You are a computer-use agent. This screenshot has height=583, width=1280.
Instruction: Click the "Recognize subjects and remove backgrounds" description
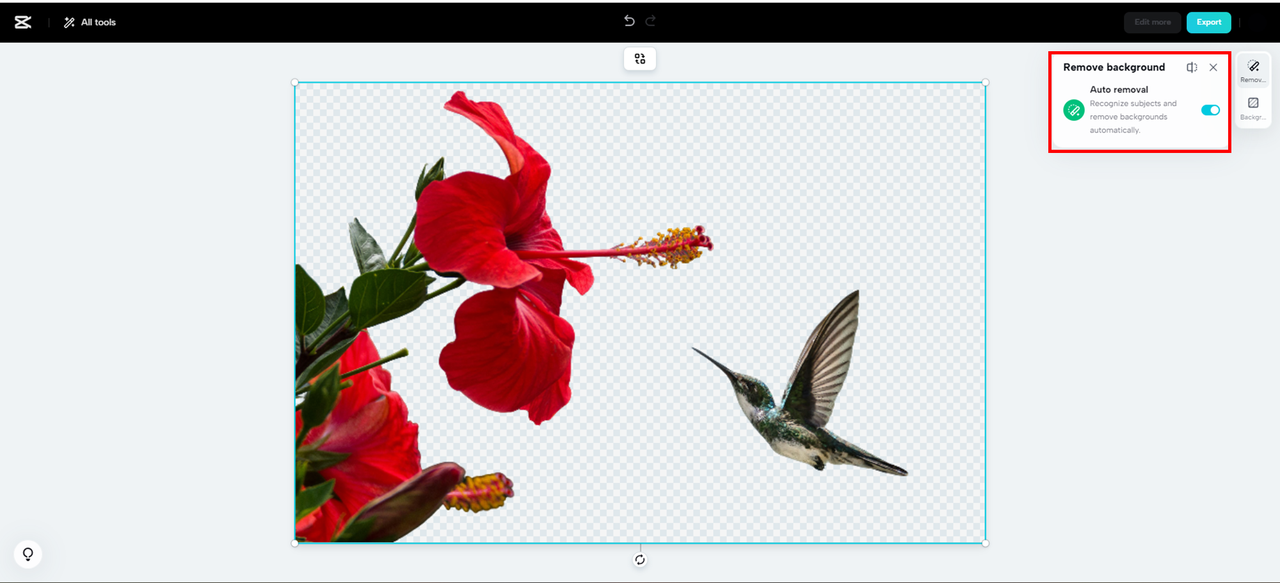[x=1133, y=117]
